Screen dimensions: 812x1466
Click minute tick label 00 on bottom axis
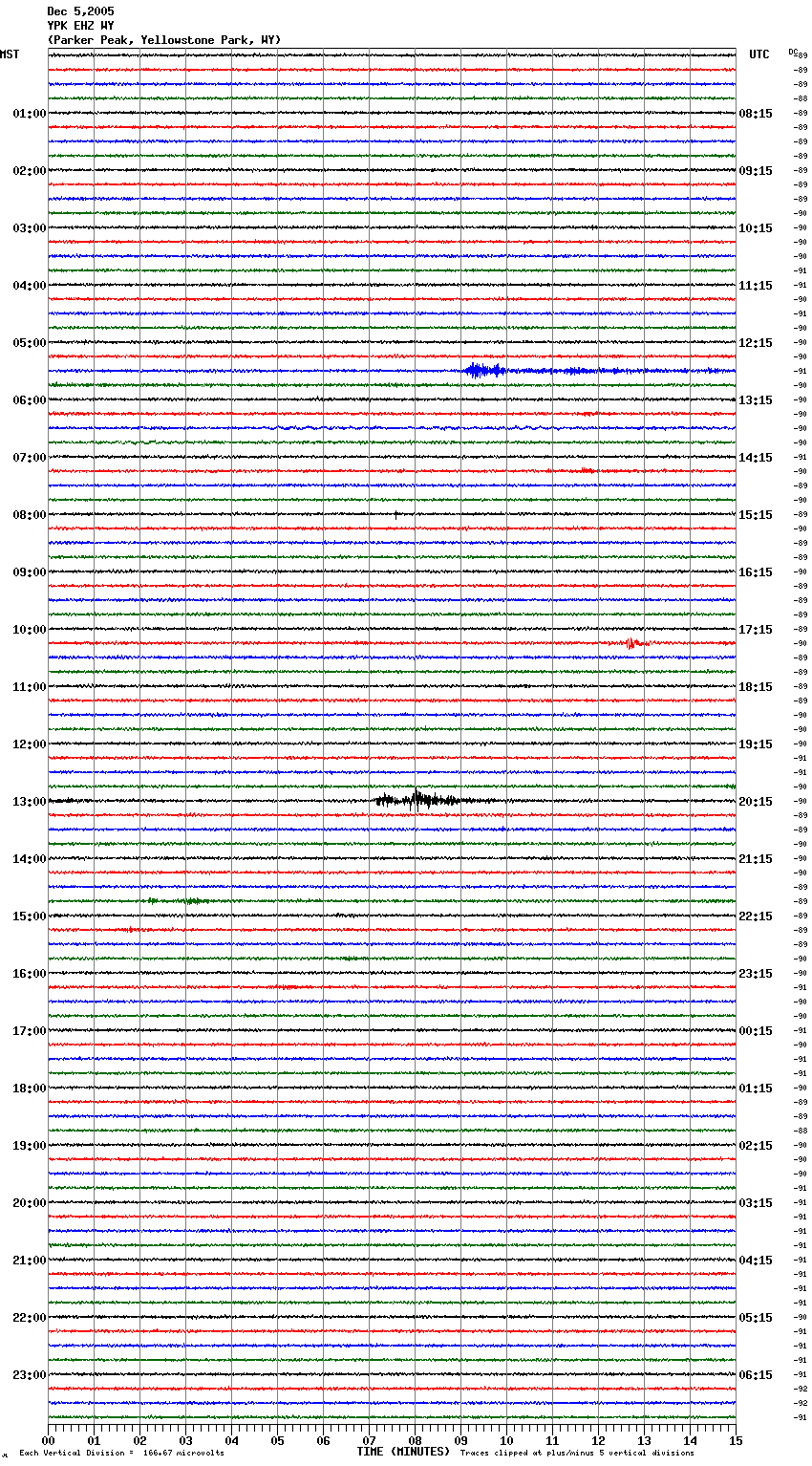pyautogui.click(x=48, y=1440)
